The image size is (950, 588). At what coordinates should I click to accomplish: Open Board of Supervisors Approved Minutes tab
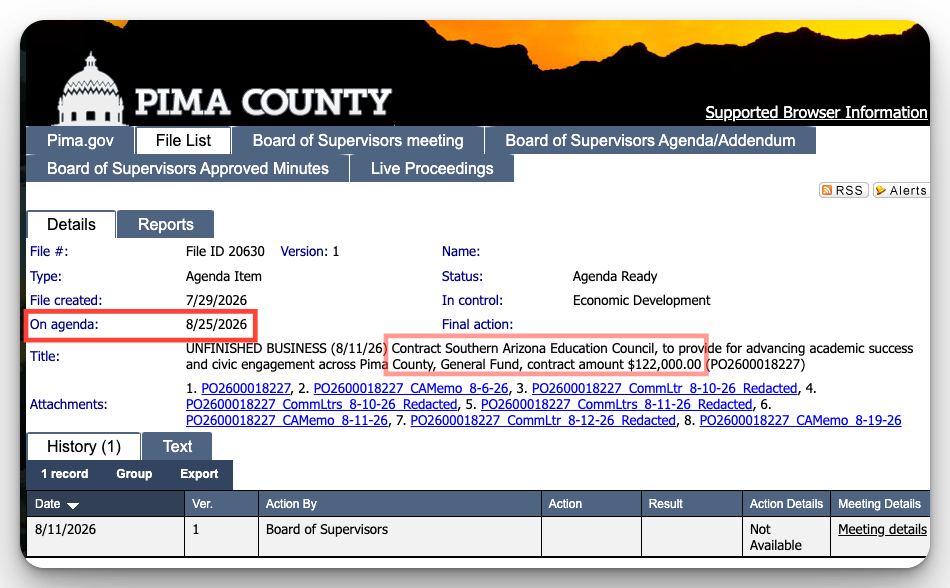[188, 168]
